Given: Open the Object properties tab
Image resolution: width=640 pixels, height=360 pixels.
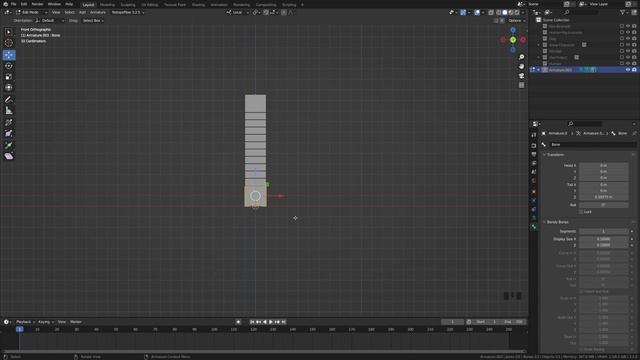Looking at the screenshot, I should (533, 191).
